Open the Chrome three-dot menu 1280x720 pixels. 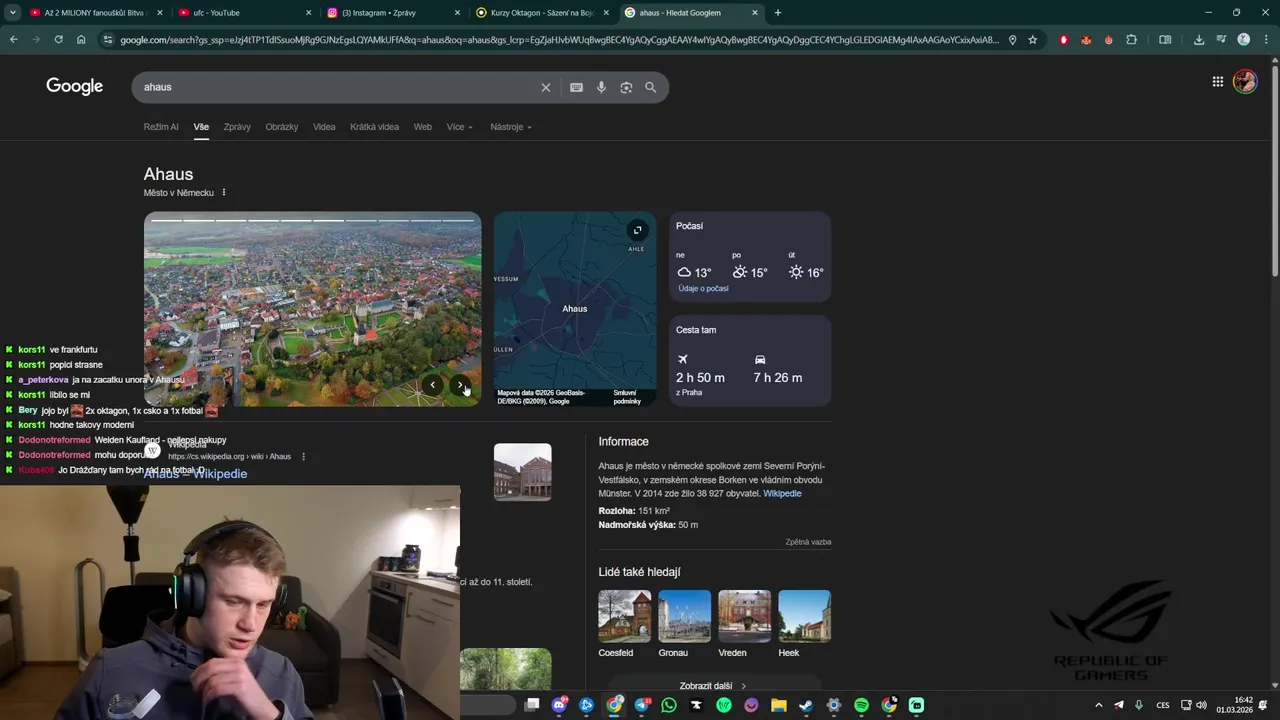click(1264, 40)
